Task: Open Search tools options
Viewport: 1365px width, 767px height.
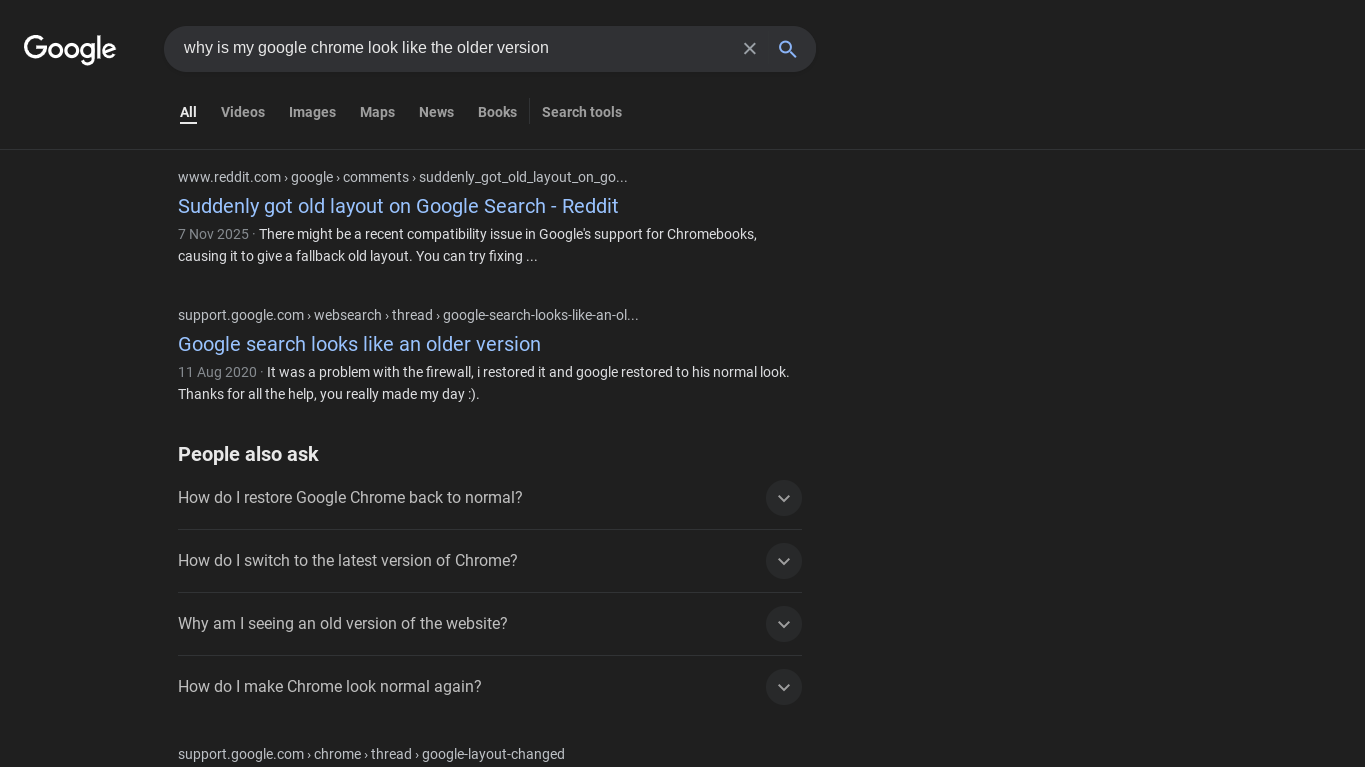Action: point(582,112)
